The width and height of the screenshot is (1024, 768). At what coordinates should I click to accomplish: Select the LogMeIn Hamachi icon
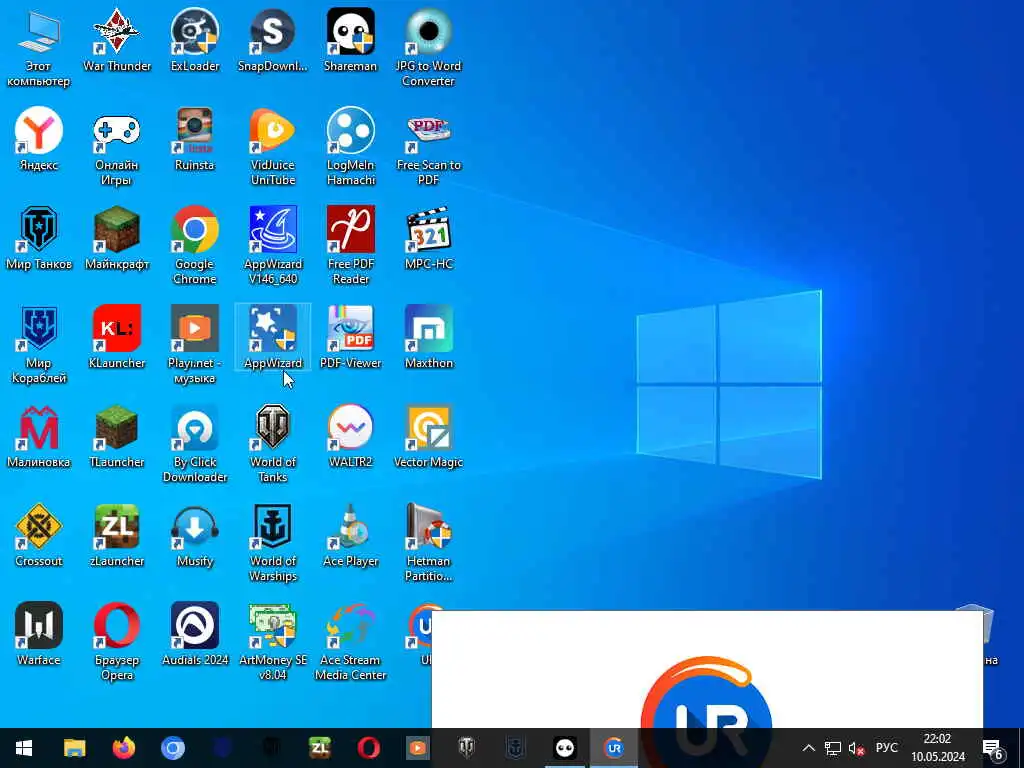point(351,146)
